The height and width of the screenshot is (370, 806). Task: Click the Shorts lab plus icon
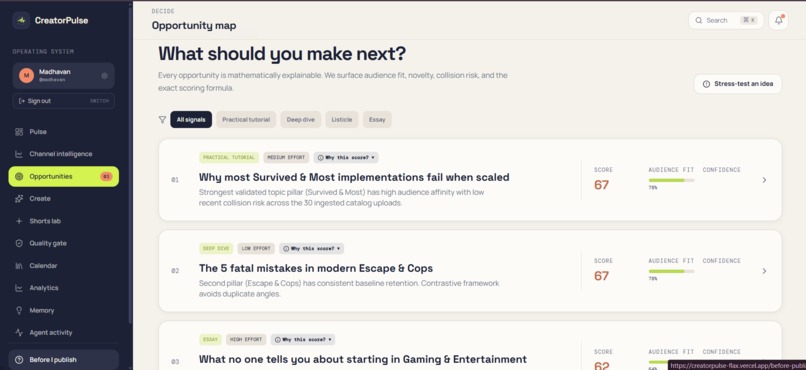click(19, 221)
